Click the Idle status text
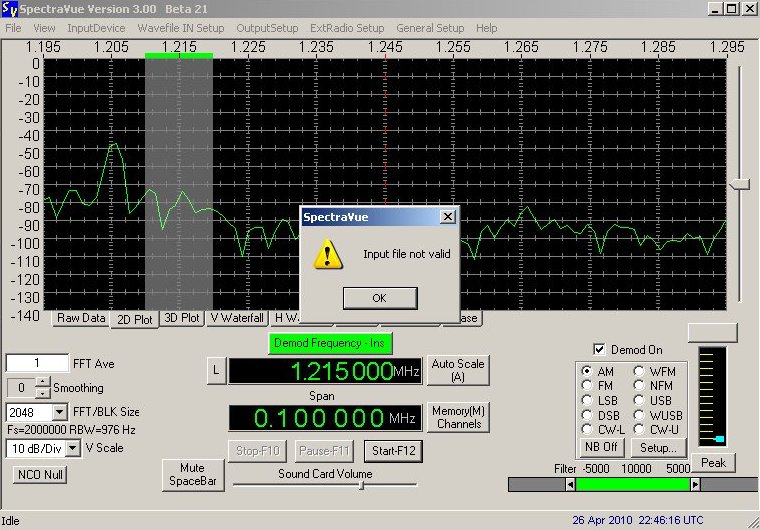 coord(10,521)
